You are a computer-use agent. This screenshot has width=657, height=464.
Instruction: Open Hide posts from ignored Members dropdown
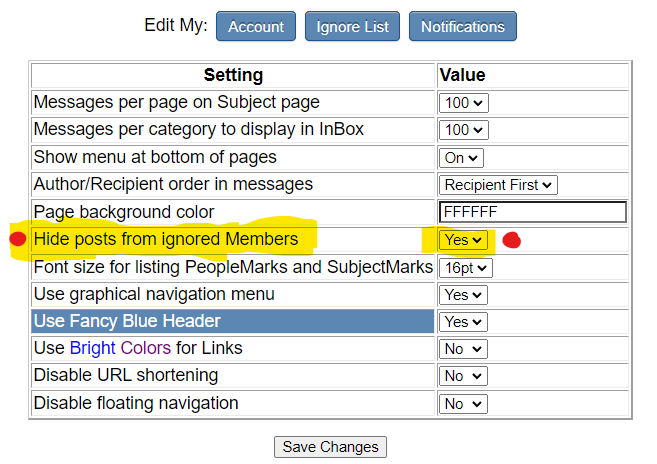click(464, 240)
